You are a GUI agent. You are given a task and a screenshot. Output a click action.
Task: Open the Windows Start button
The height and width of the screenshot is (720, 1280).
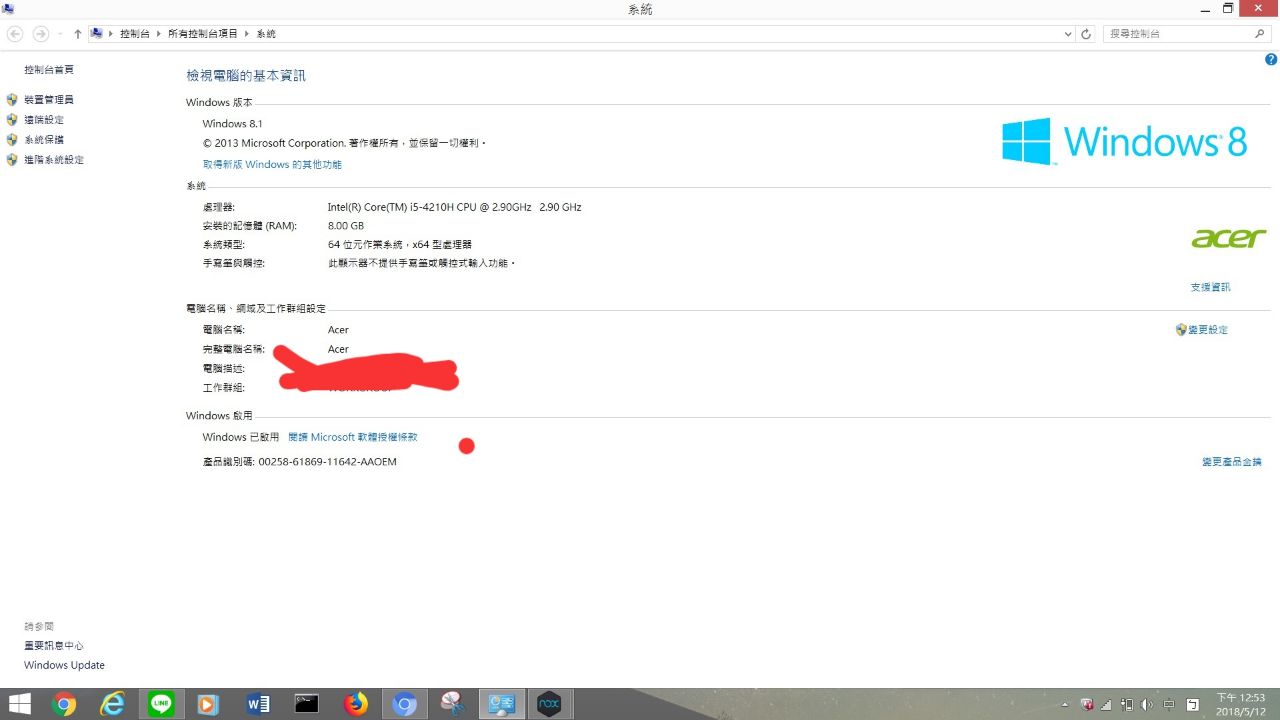tap(19, 704)
